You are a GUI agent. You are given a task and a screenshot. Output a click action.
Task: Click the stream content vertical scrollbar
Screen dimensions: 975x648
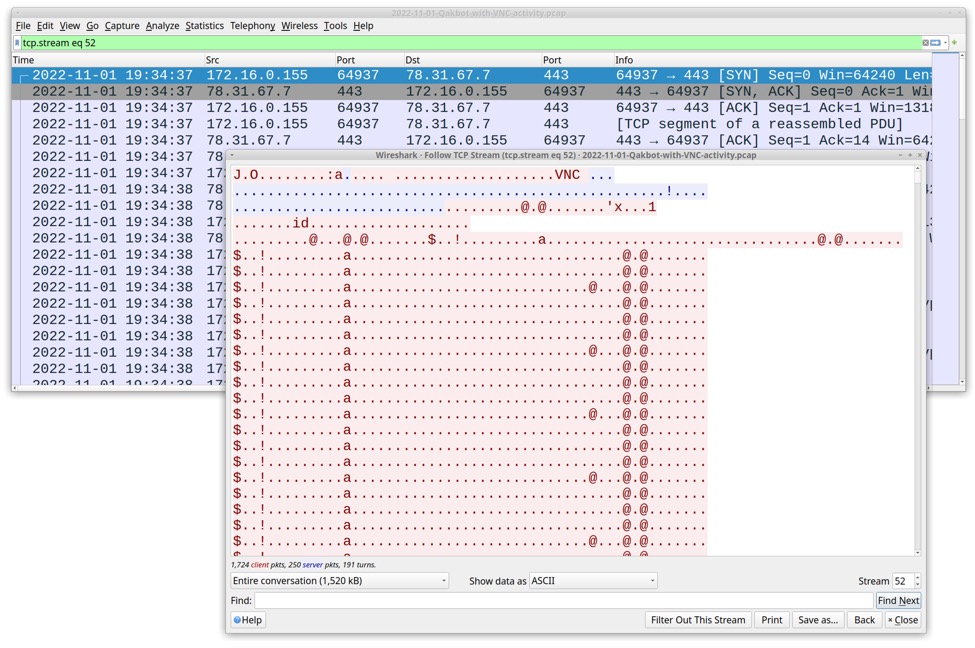(918, 361)
